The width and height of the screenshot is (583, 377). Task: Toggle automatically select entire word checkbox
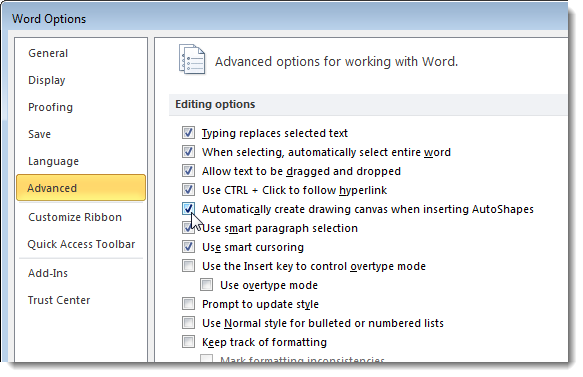188,152
